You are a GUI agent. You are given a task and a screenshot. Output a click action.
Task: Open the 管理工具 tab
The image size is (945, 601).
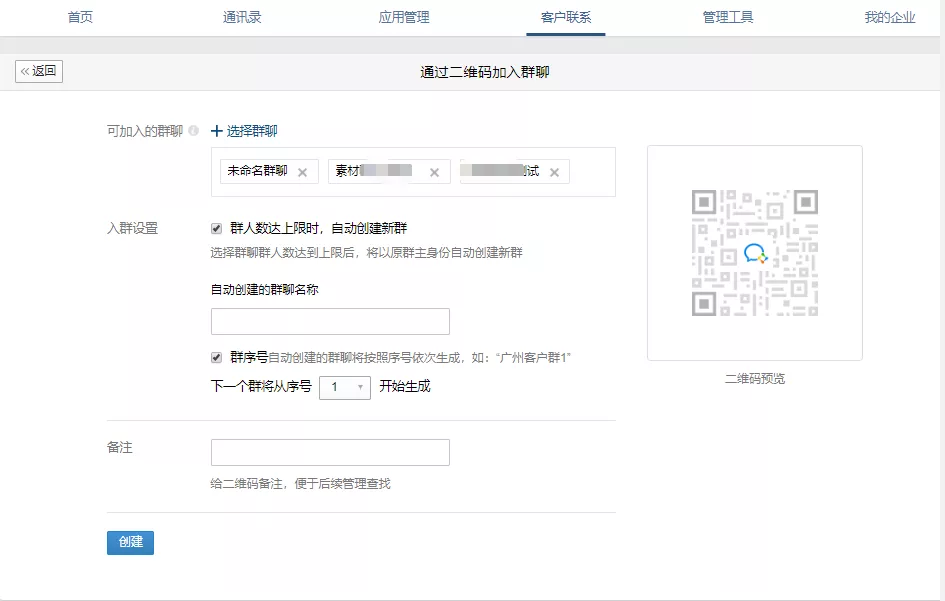click(x=728, y=17)
